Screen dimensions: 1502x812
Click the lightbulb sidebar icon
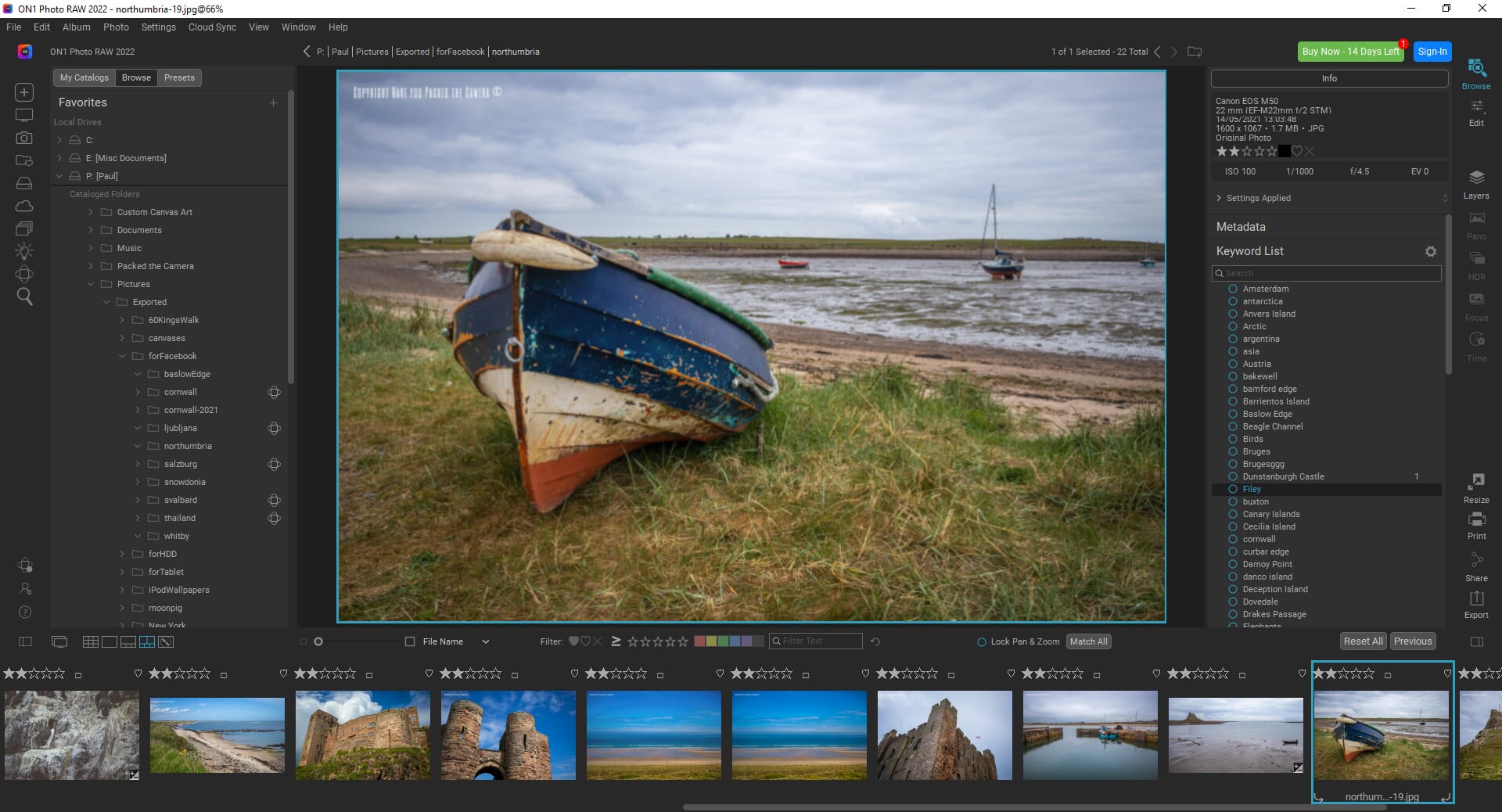(24, 251)
